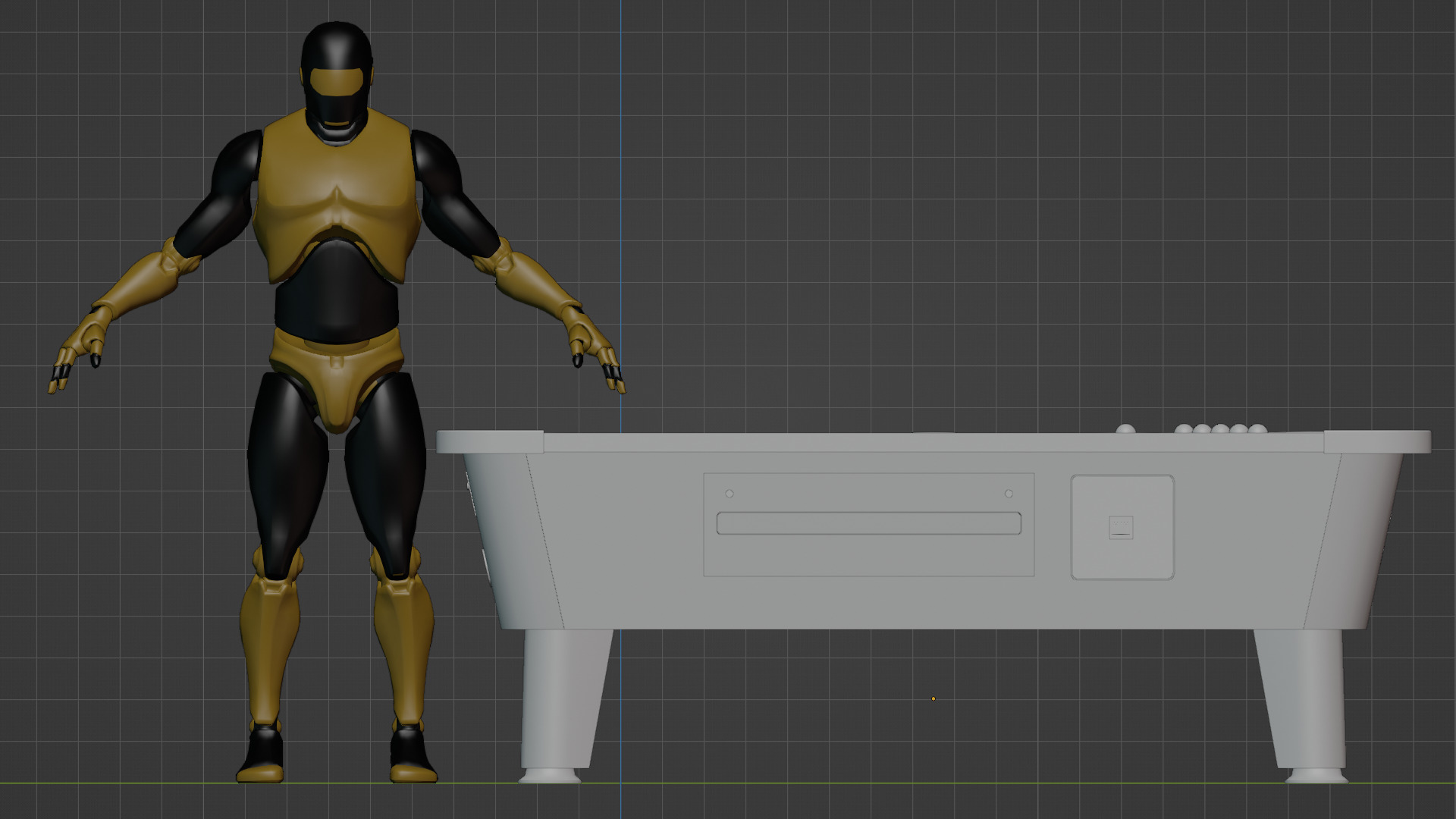Select the left screw on the ball-return panel
The image size is (1456, 819).
click(x=730, y=494)
